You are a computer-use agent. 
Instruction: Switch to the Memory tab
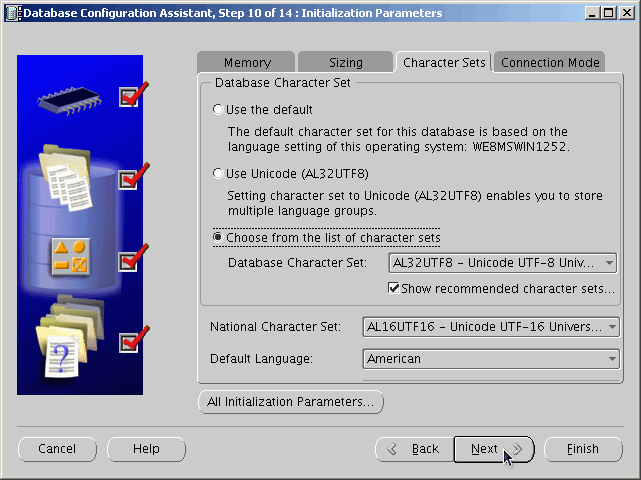[x=247, y=63]
